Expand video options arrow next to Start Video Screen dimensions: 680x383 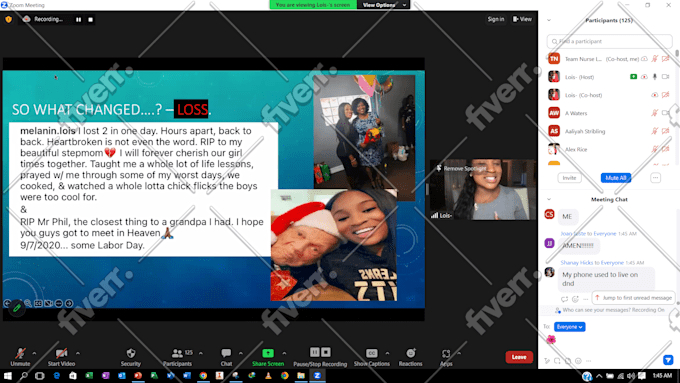pos(78,353)
